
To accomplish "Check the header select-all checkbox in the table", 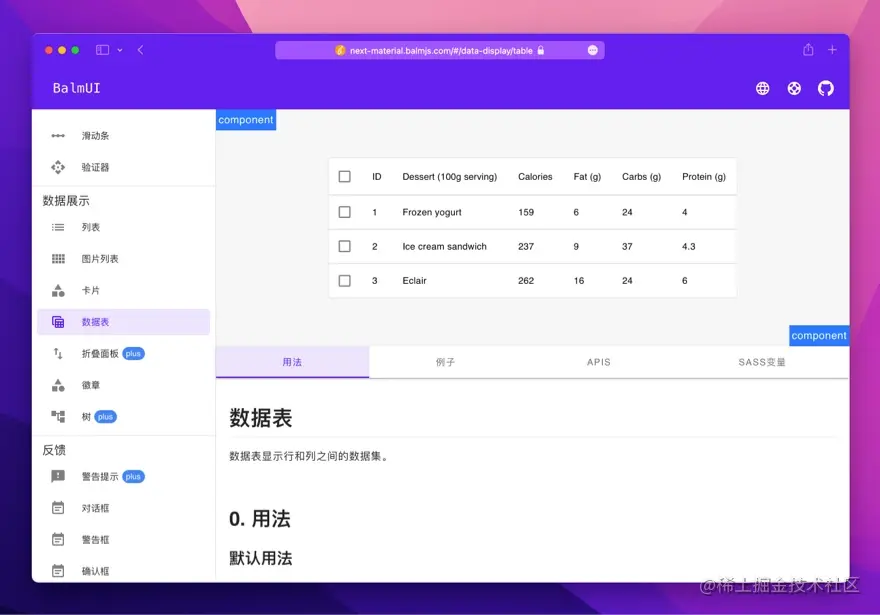I will 344,176.
